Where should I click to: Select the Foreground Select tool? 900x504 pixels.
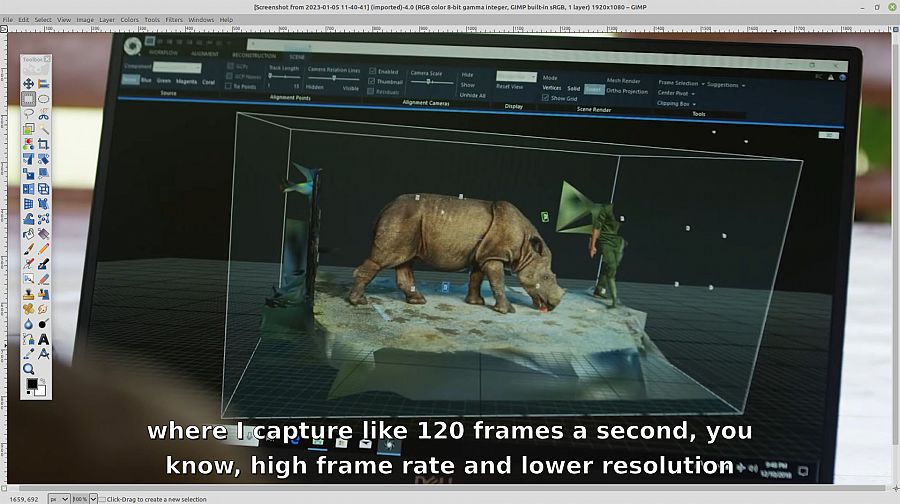(28, 129)
